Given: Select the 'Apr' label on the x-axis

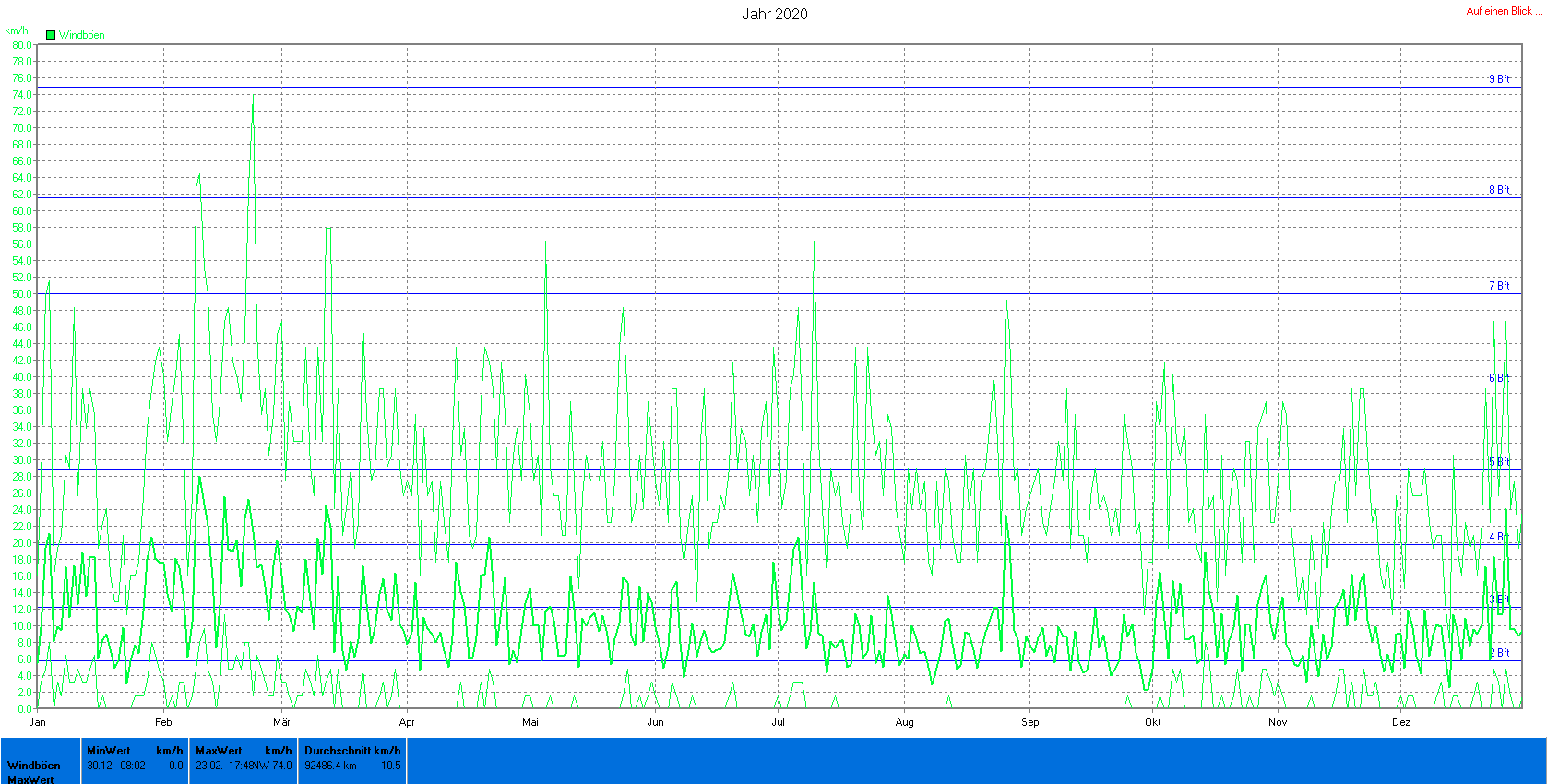Looking at the screenshot, I should click(x=407, y=722).
